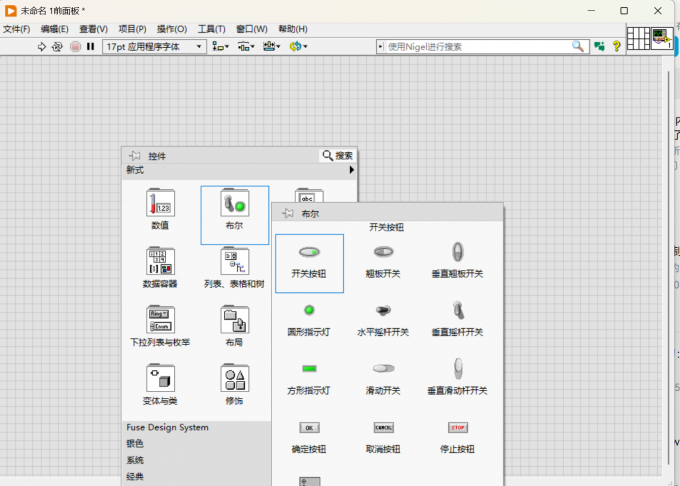Image resolution: width=680 pixels, height=486 pixels.
Task: Open the Distribute Objects dropdown
Action: pos(246,46)
